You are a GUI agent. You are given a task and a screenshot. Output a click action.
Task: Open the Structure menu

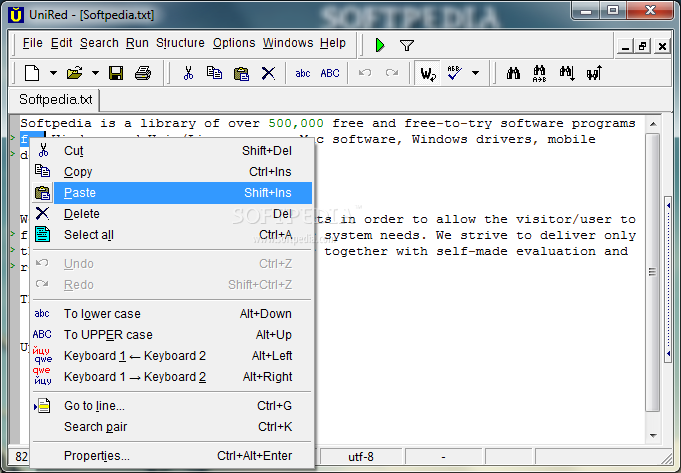click(180, 43)
